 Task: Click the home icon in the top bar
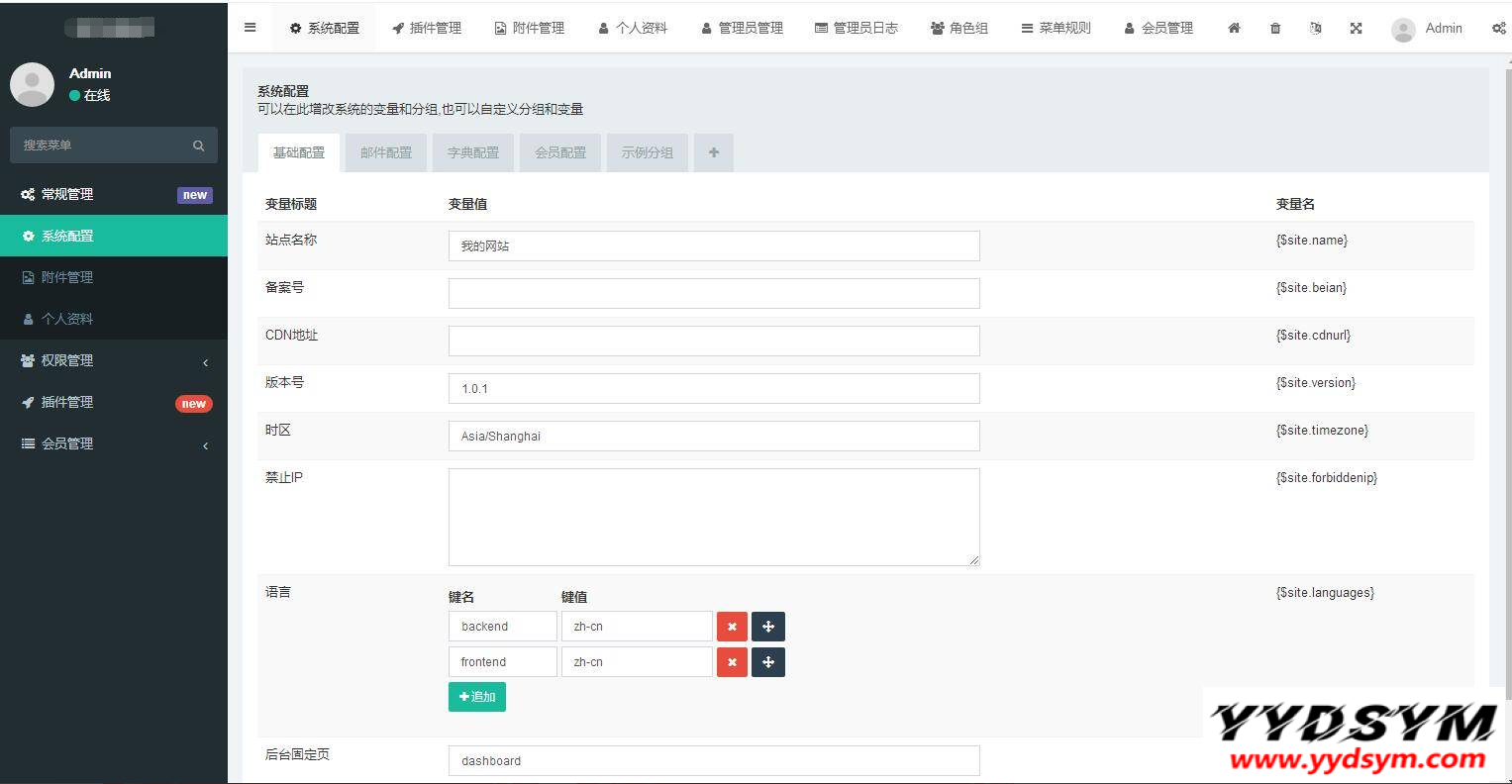point(1234,28)
